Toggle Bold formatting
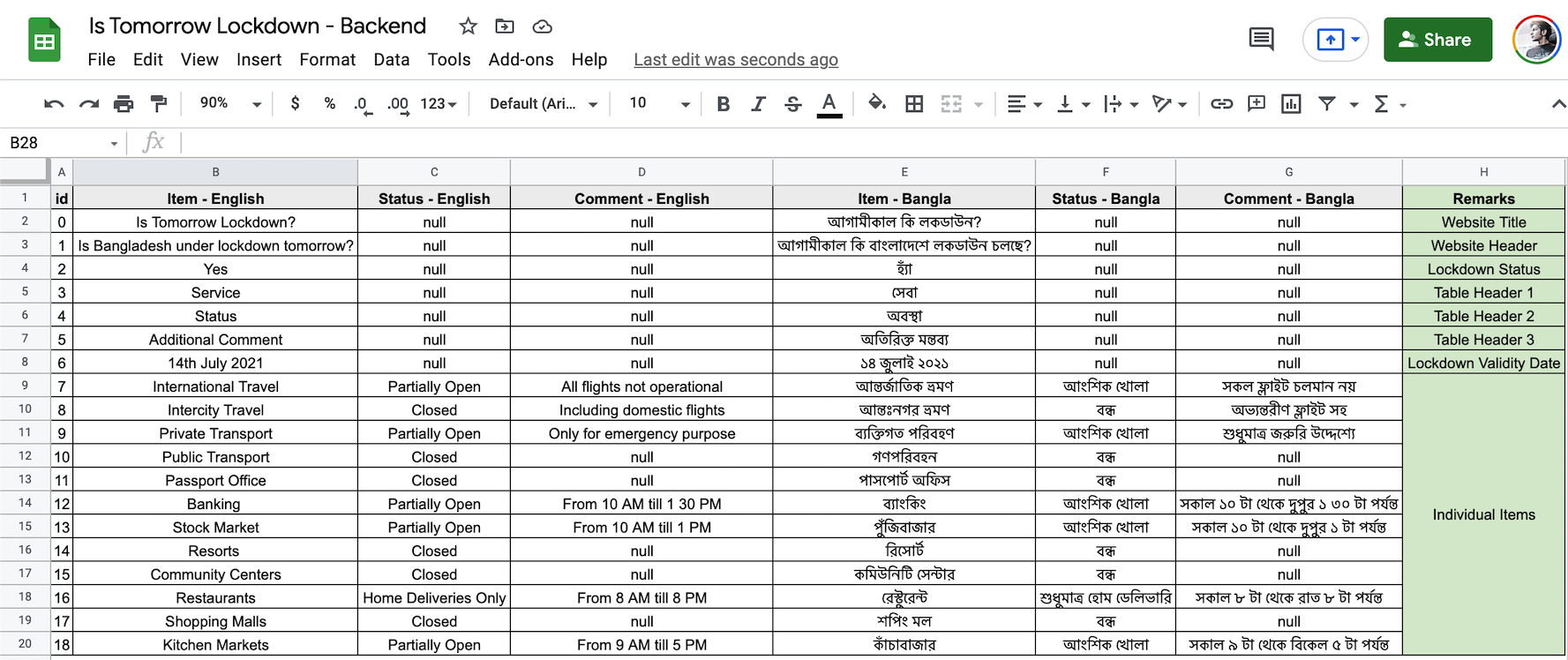This screenshot has width=1568, height=660. (x=724, y=104)
